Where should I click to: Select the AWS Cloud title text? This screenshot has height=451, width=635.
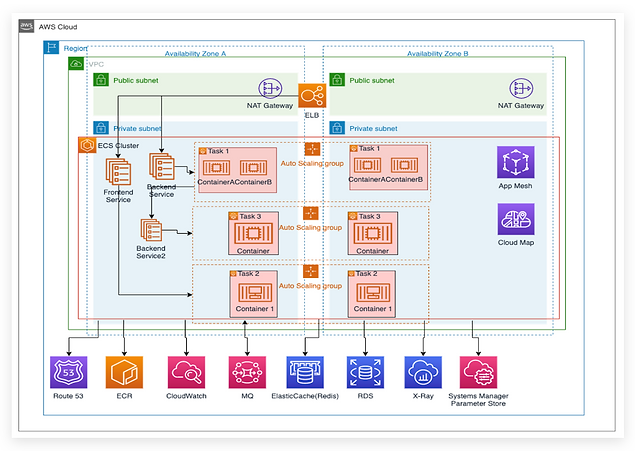pyautogui.click(x=58, y=27)
